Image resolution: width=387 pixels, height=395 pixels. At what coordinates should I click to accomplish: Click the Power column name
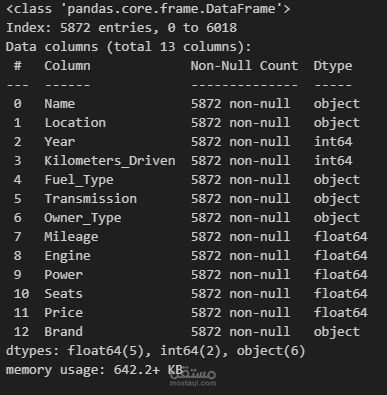point(64,275)
